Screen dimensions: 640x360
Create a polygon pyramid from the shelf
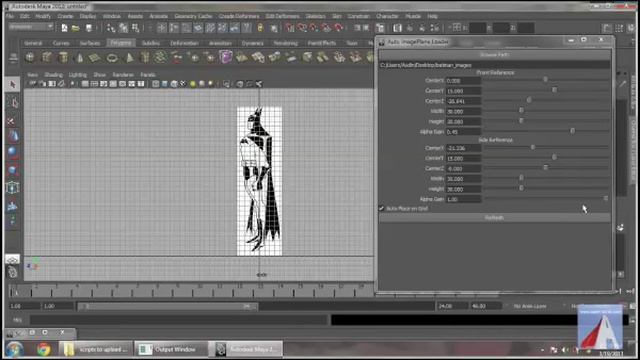click(129, 58)
